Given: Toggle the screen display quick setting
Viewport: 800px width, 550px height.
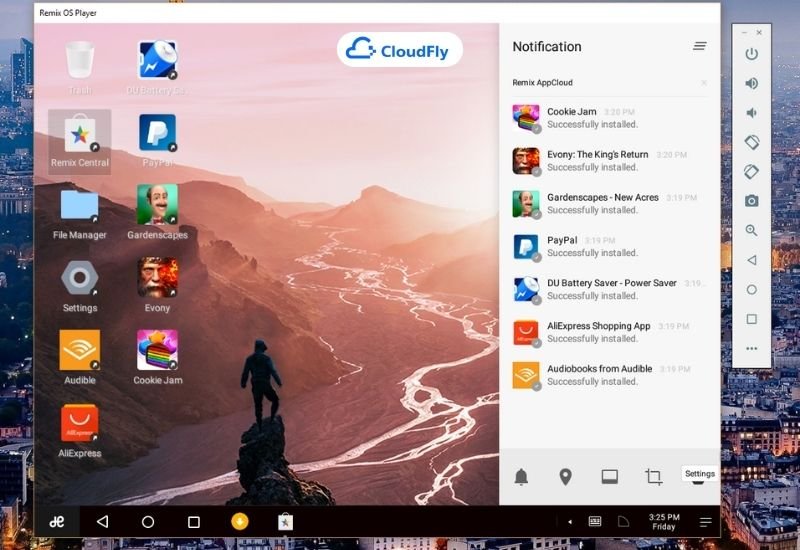Looking at the screenshot, I should (610, 477).
